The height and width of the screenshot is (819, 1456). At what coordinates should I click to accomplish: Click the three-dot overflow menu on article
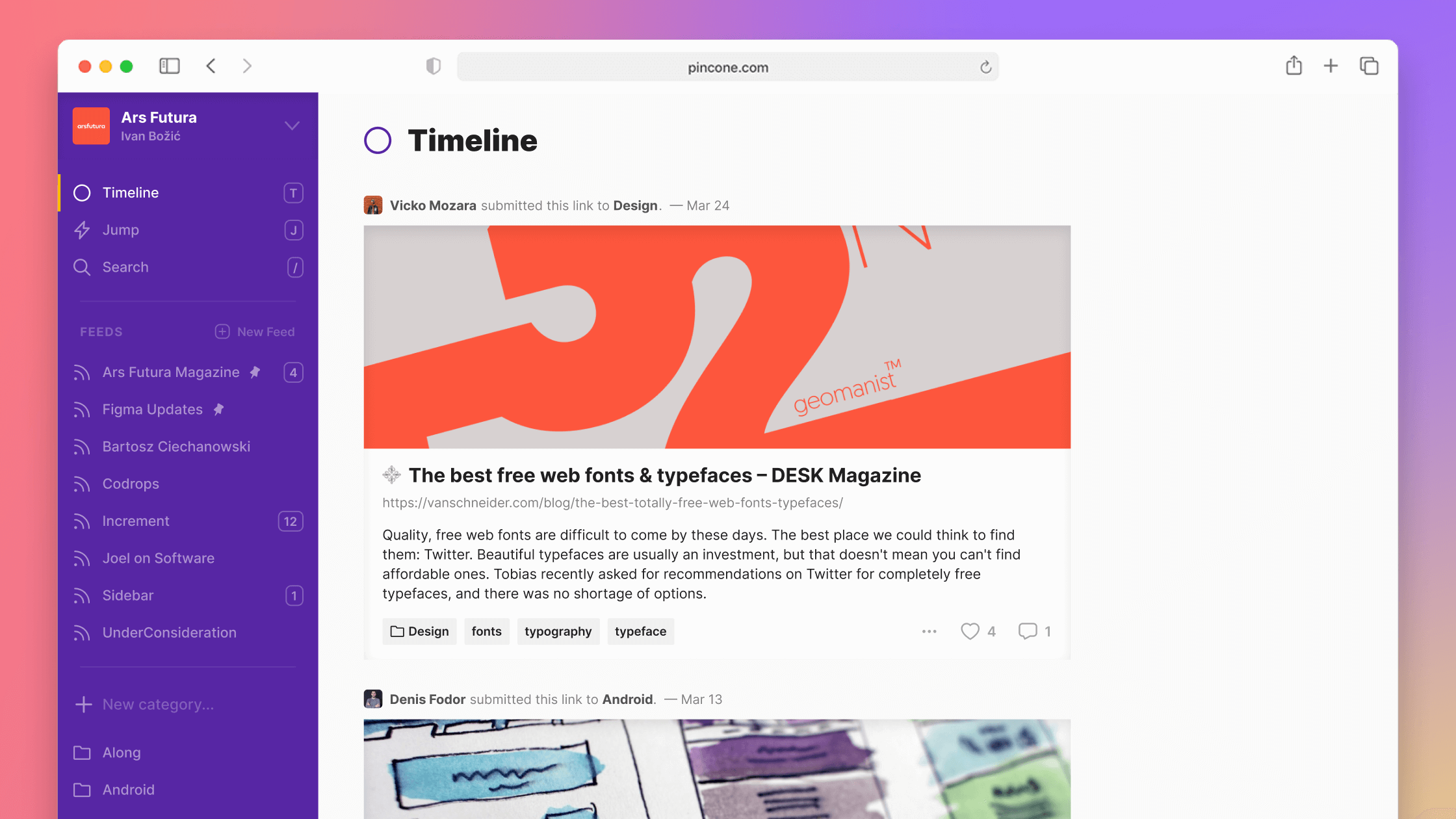click(x=929, y=631)
